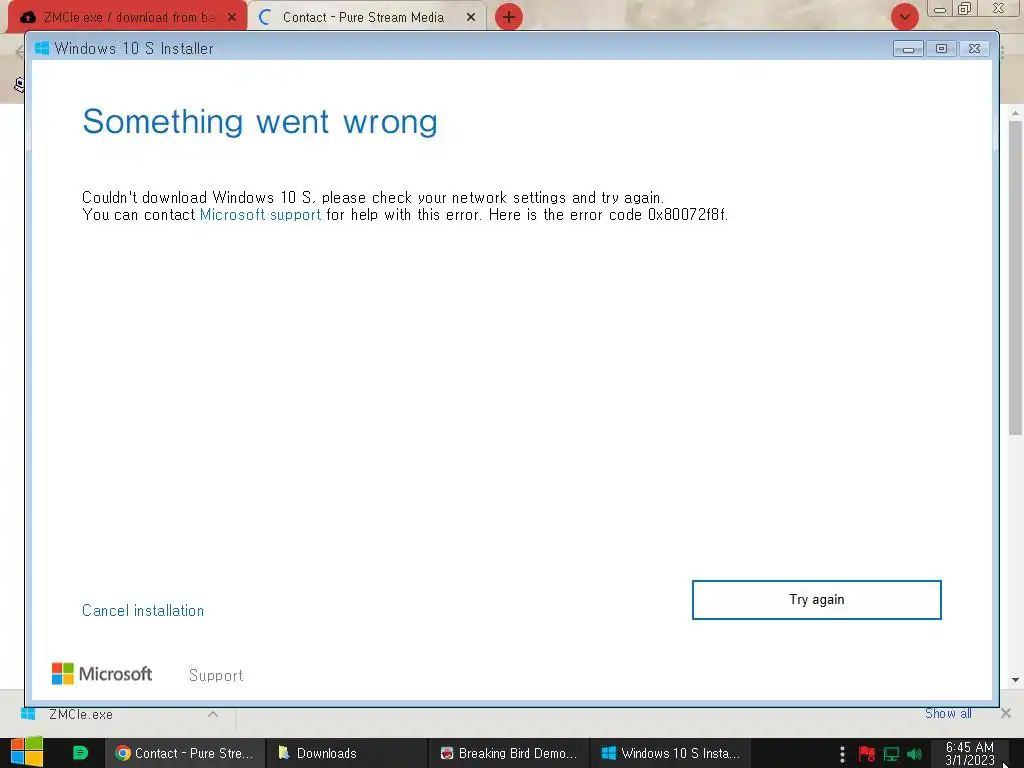Screen dimensions: 1024x768
Task: Click the Try again button
Action: coord(816,600)
